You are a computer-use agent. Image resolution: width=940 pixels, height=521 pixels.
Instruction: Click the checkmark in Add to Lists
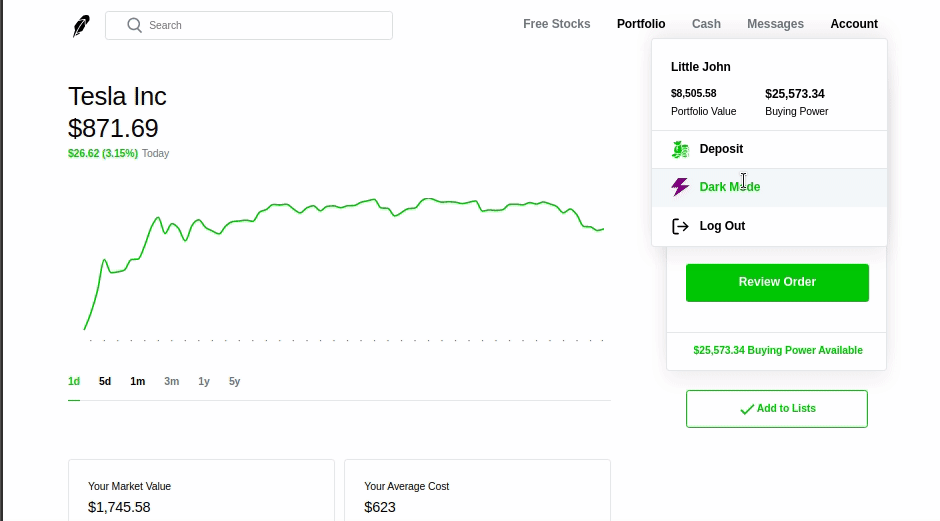pyautogui.click(x=747, y=409)
